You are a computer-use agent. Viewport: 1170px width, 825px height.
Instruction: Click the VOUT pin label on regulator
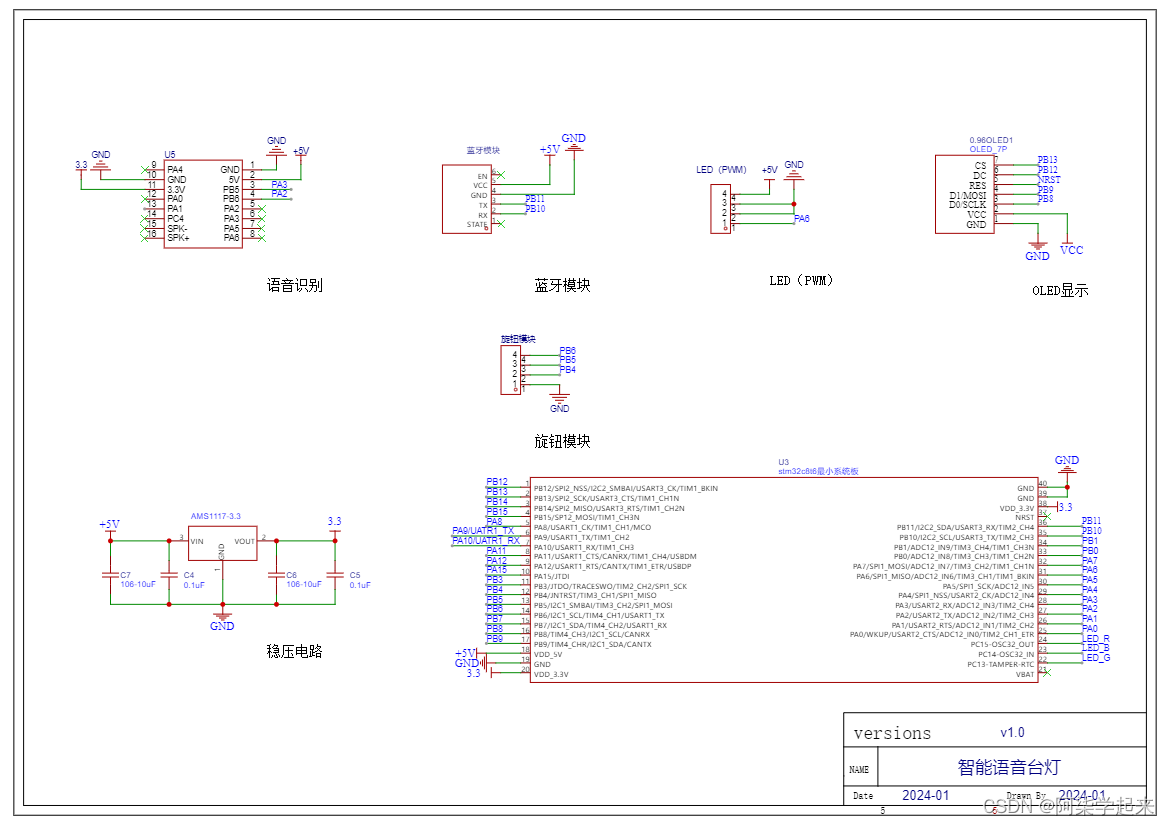pos(245,542)
